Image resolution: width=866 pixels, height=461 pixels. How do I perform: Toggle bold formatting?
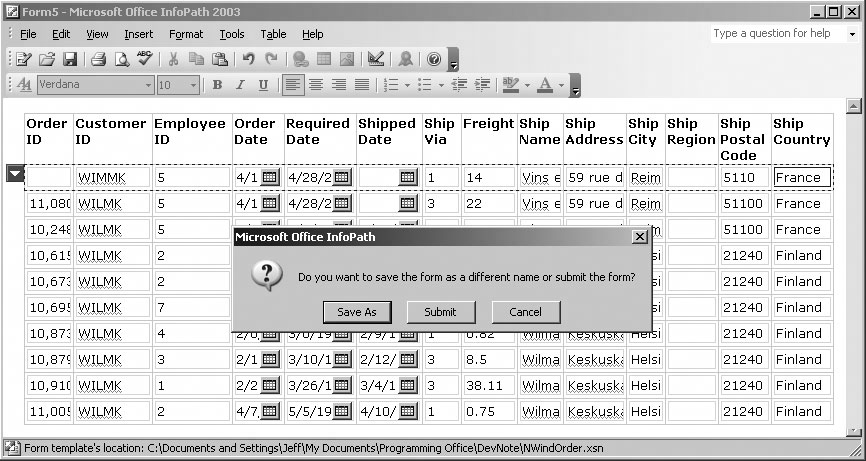pyautogui.click(x=217, y=85)
